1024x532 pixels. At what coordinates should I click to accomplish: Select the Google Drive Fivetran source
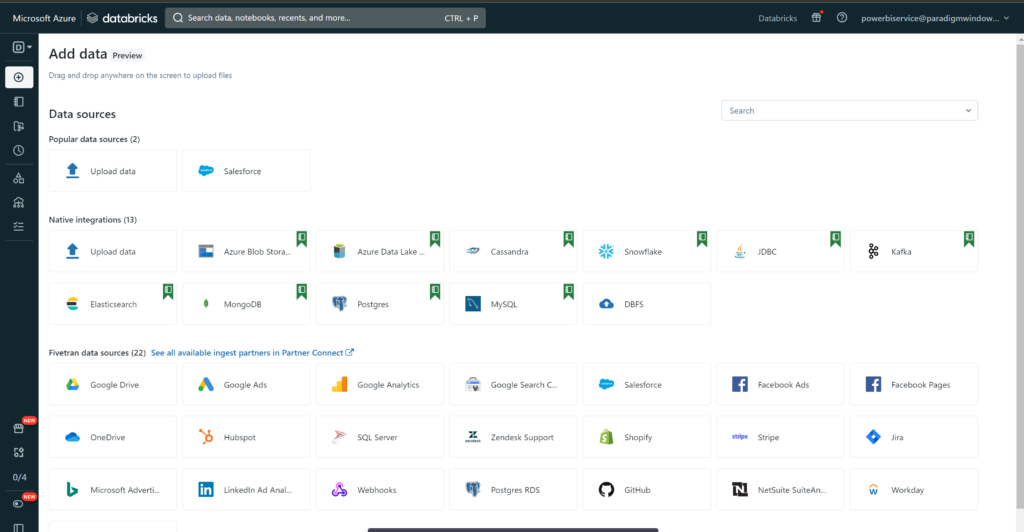(x=112, y=384)
